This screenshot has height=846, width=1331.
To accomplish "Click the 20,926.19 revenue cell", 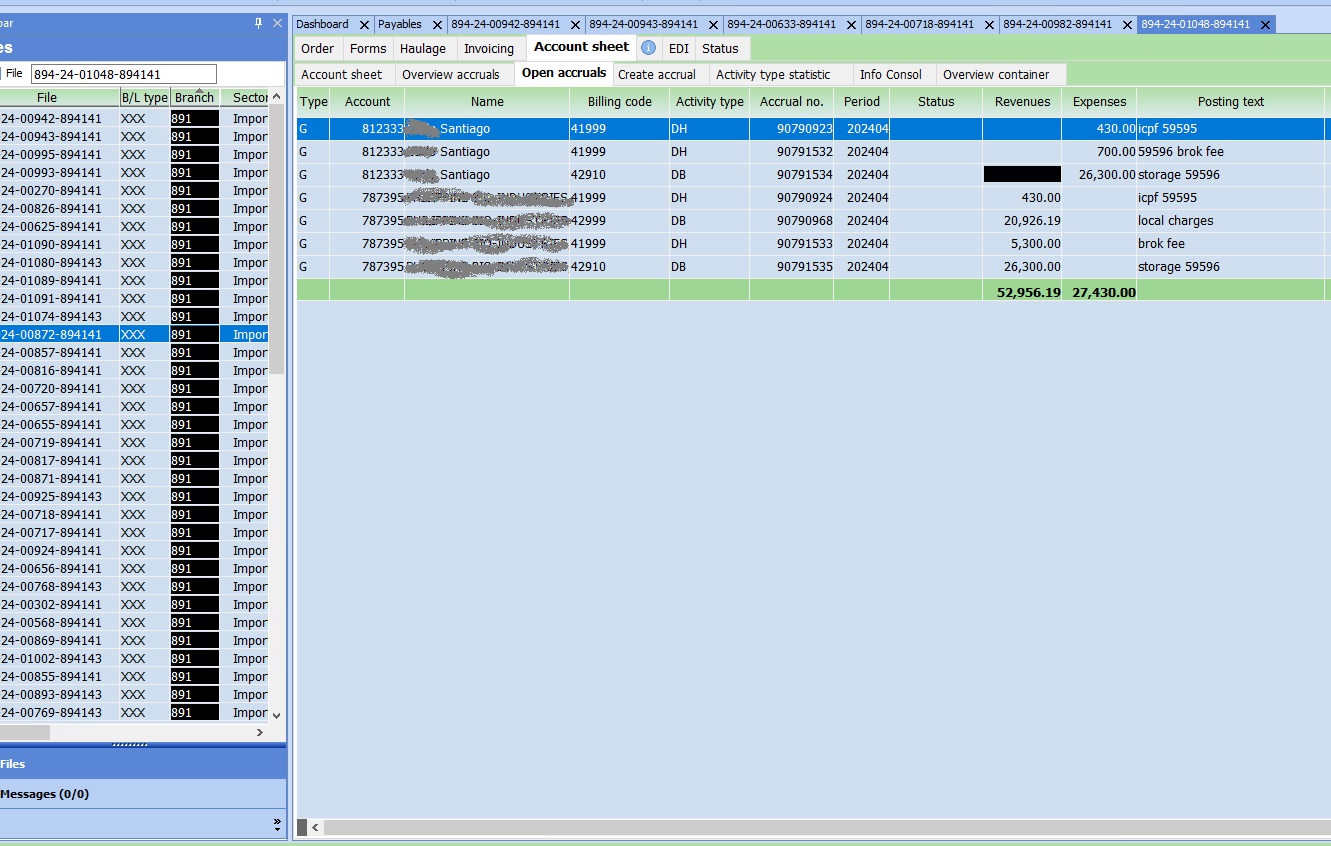I will [x=1022, y=221].
